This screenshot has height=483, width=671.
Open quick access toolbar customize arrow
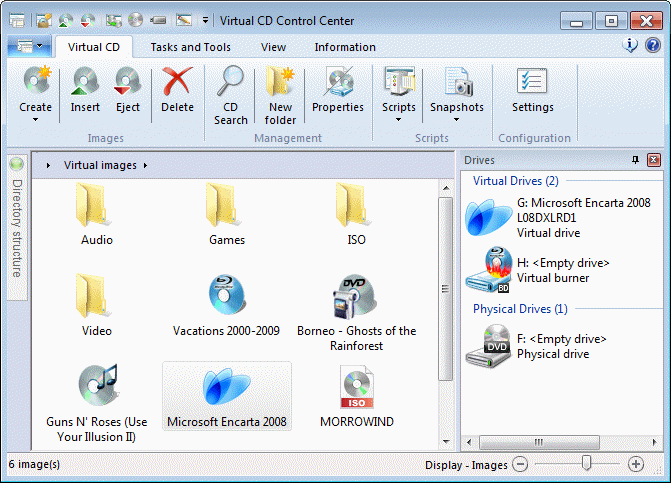click(x=205, y=20)
